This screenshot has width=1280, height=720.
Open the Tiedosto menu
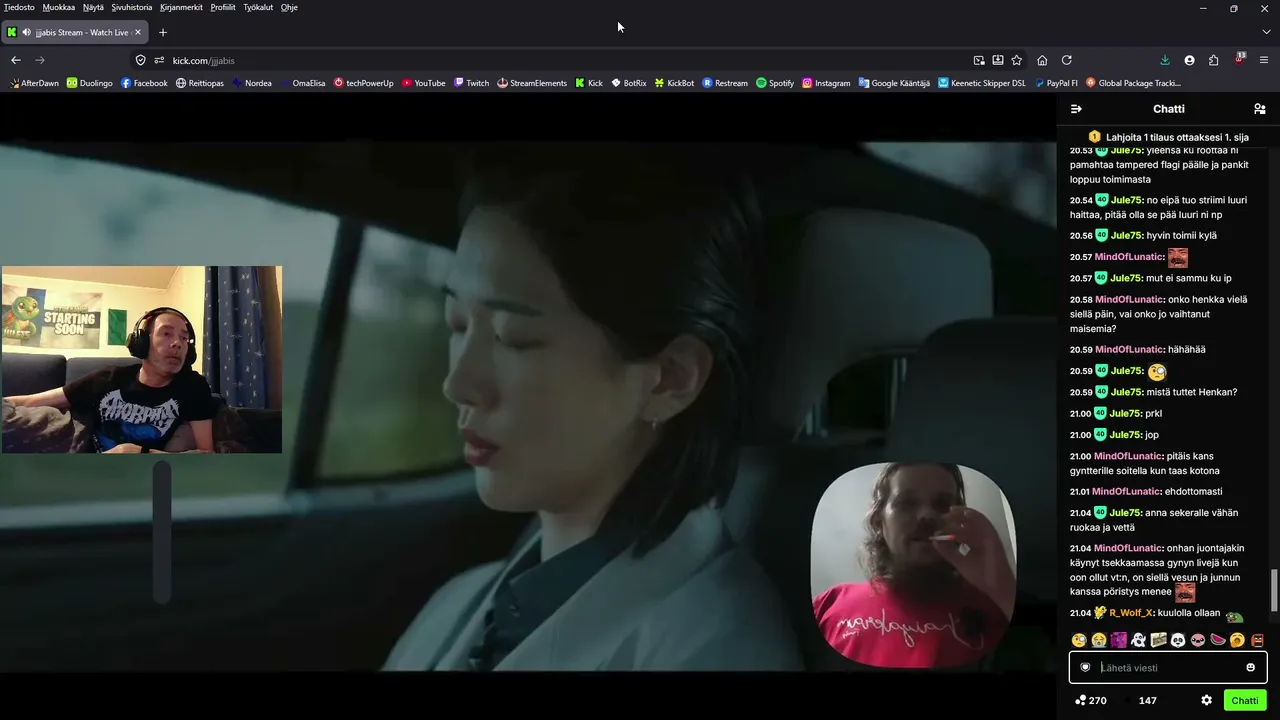pyautogui.click(x=19, y=7)
